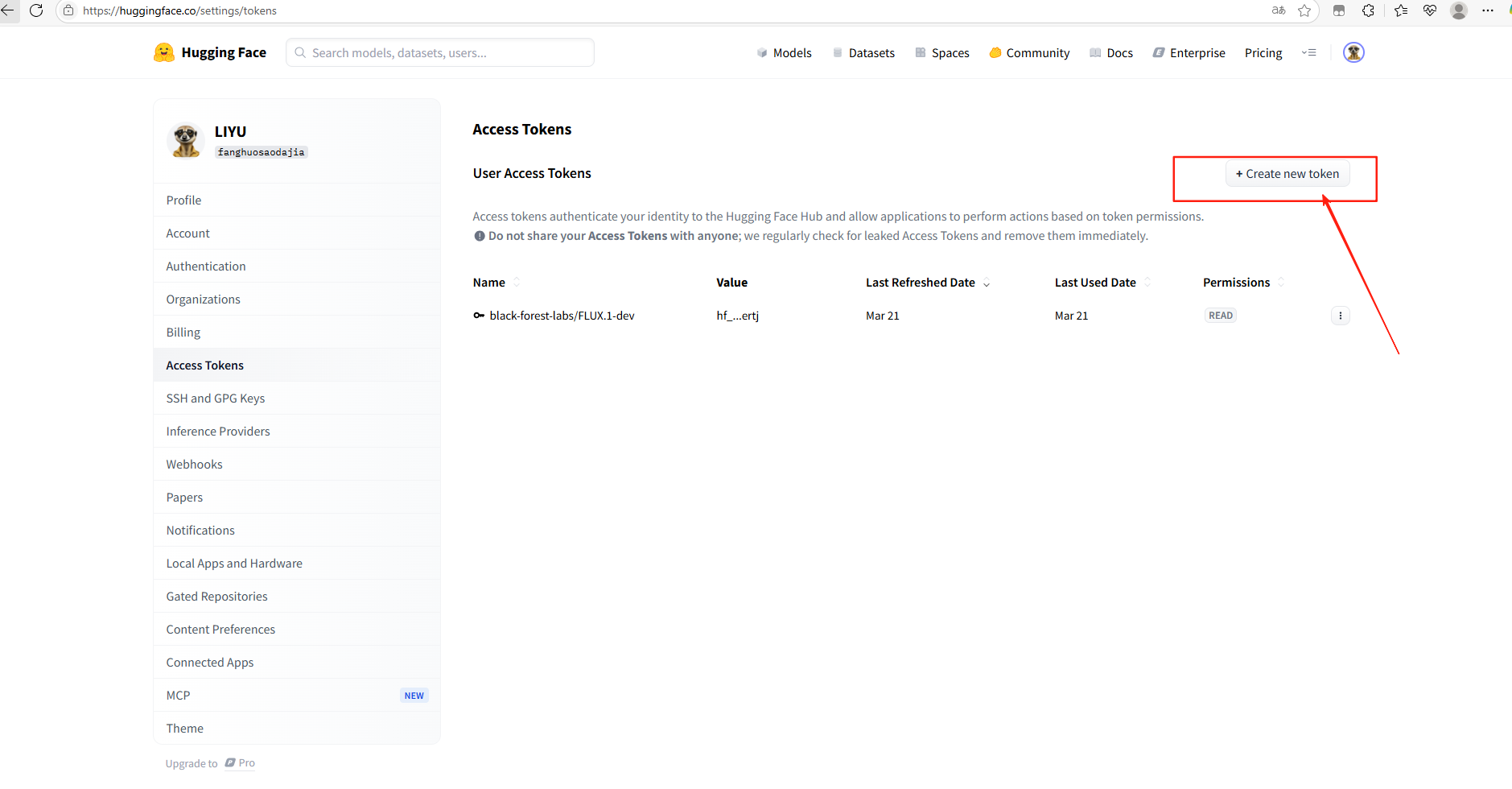Open the user avatar menu in header
This screenshot has width=1512, height=789.
pyautogui.click(x=1353, y=52)
